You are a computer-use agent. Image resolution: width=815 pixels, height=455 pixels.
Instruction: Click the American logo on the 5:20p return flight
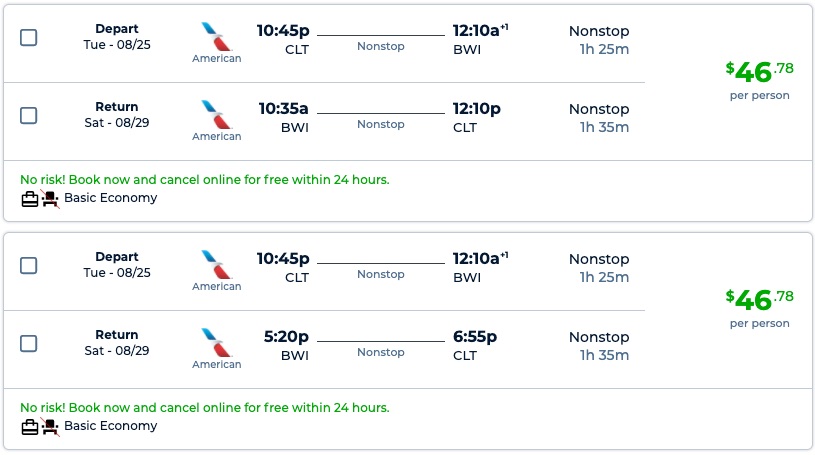coord(216,342)
